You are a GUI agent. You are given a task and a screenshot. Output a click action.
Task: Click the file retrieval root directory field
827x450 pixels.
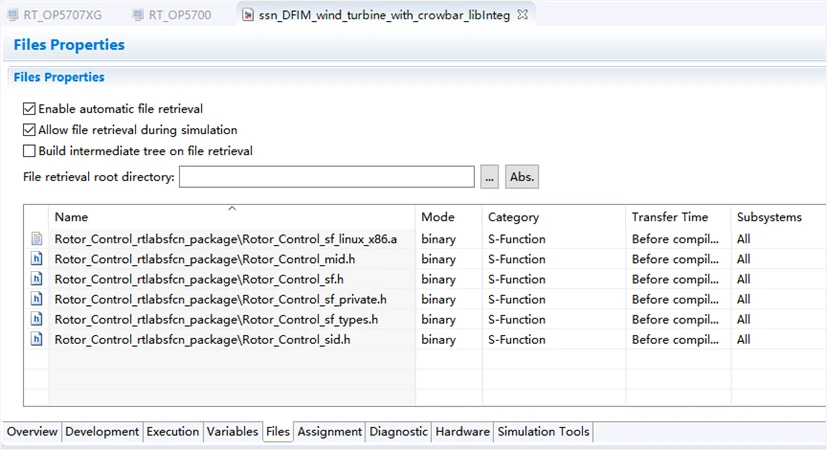click(326, 177)
